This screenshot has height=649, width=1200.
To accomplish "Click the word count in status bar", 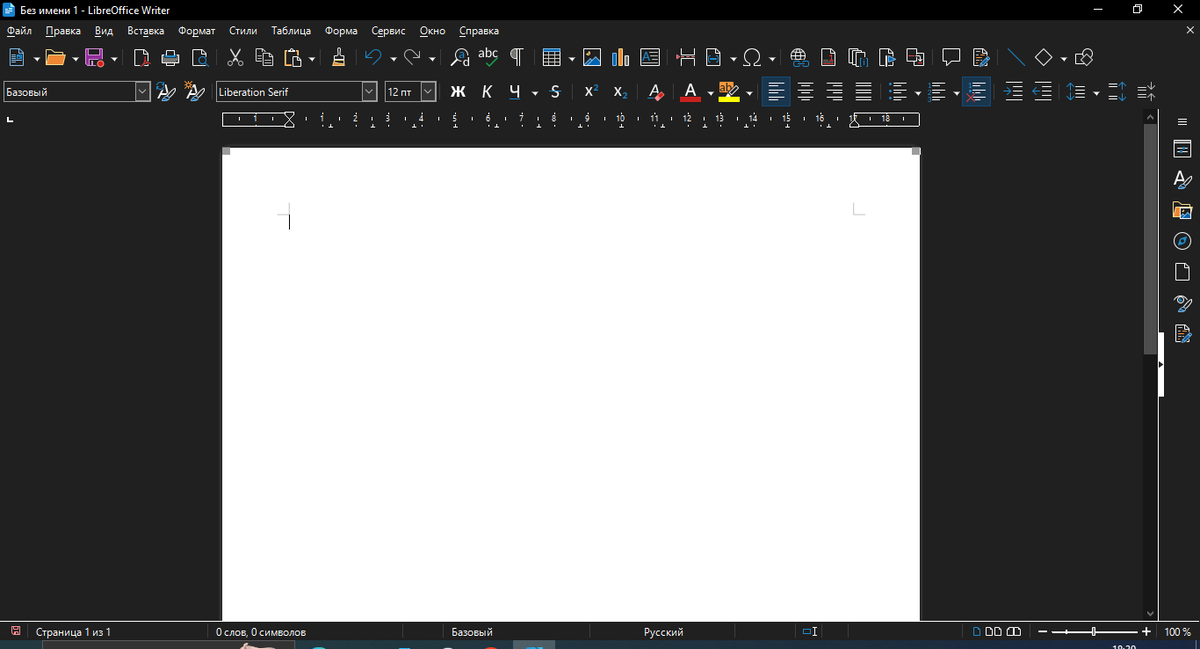I will [261, 632].
